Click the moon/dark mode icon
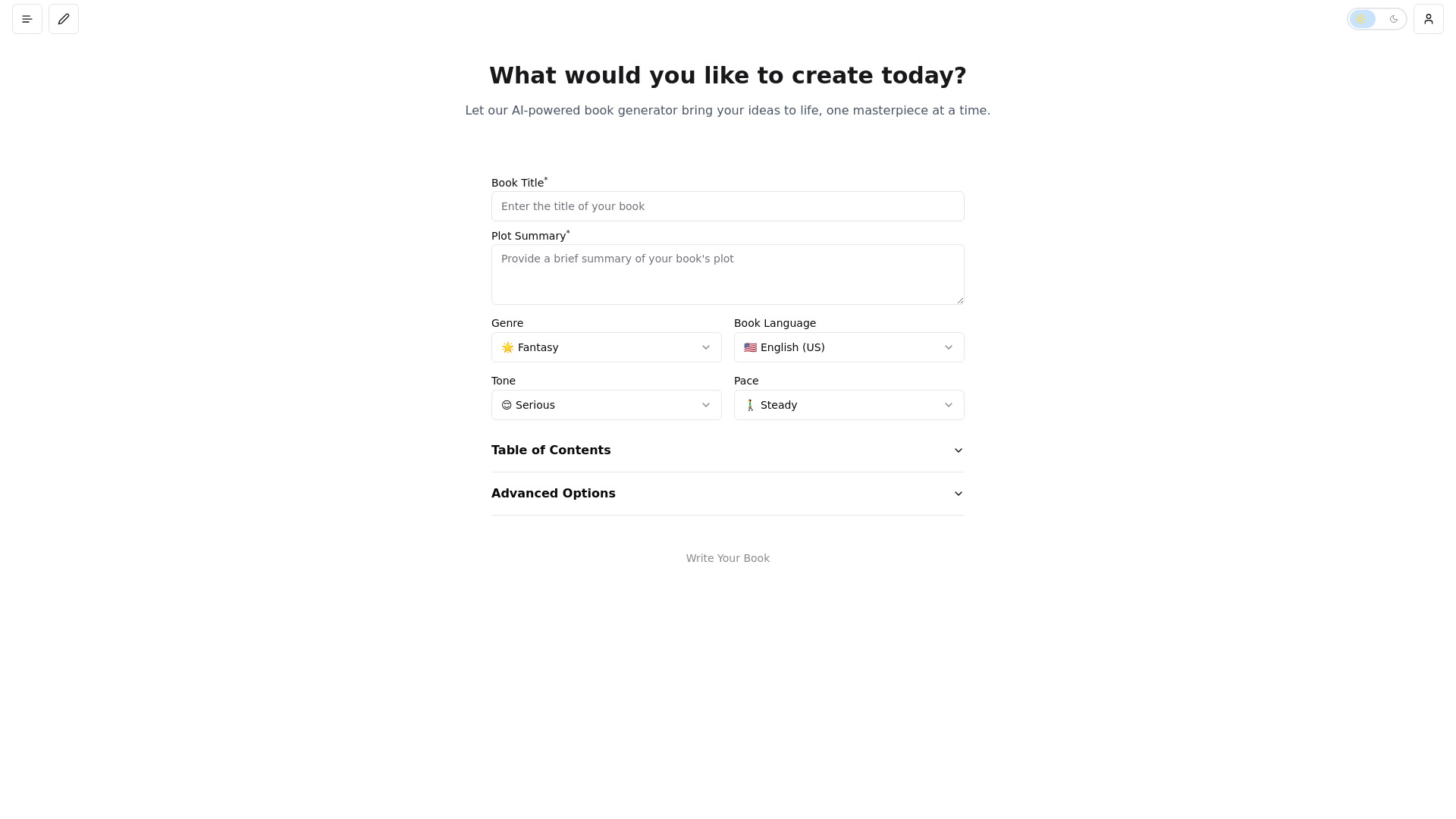 (1393, 18)
